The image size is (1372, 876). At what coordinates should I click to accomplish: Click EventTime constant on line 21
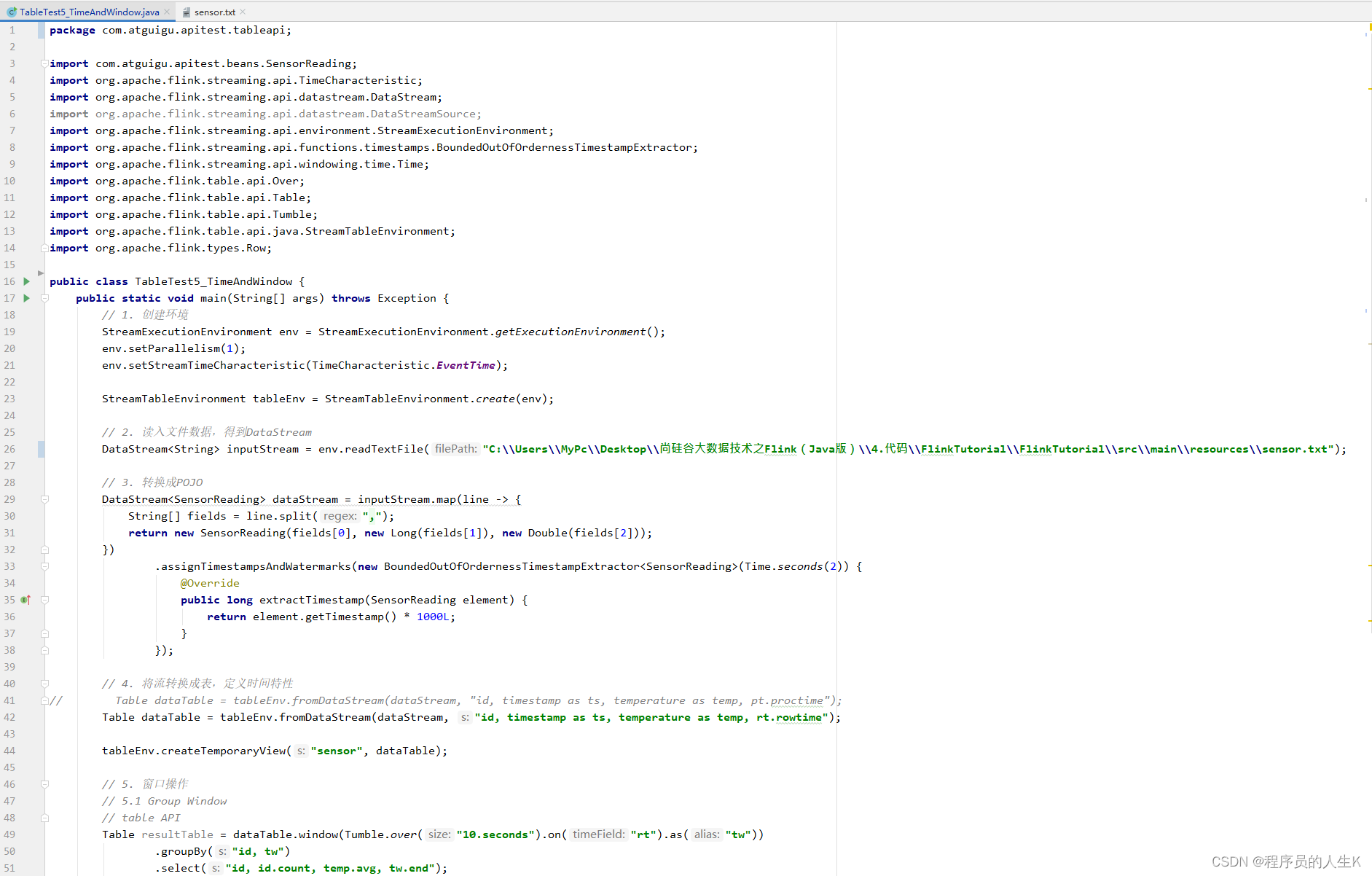click(466, 365)
